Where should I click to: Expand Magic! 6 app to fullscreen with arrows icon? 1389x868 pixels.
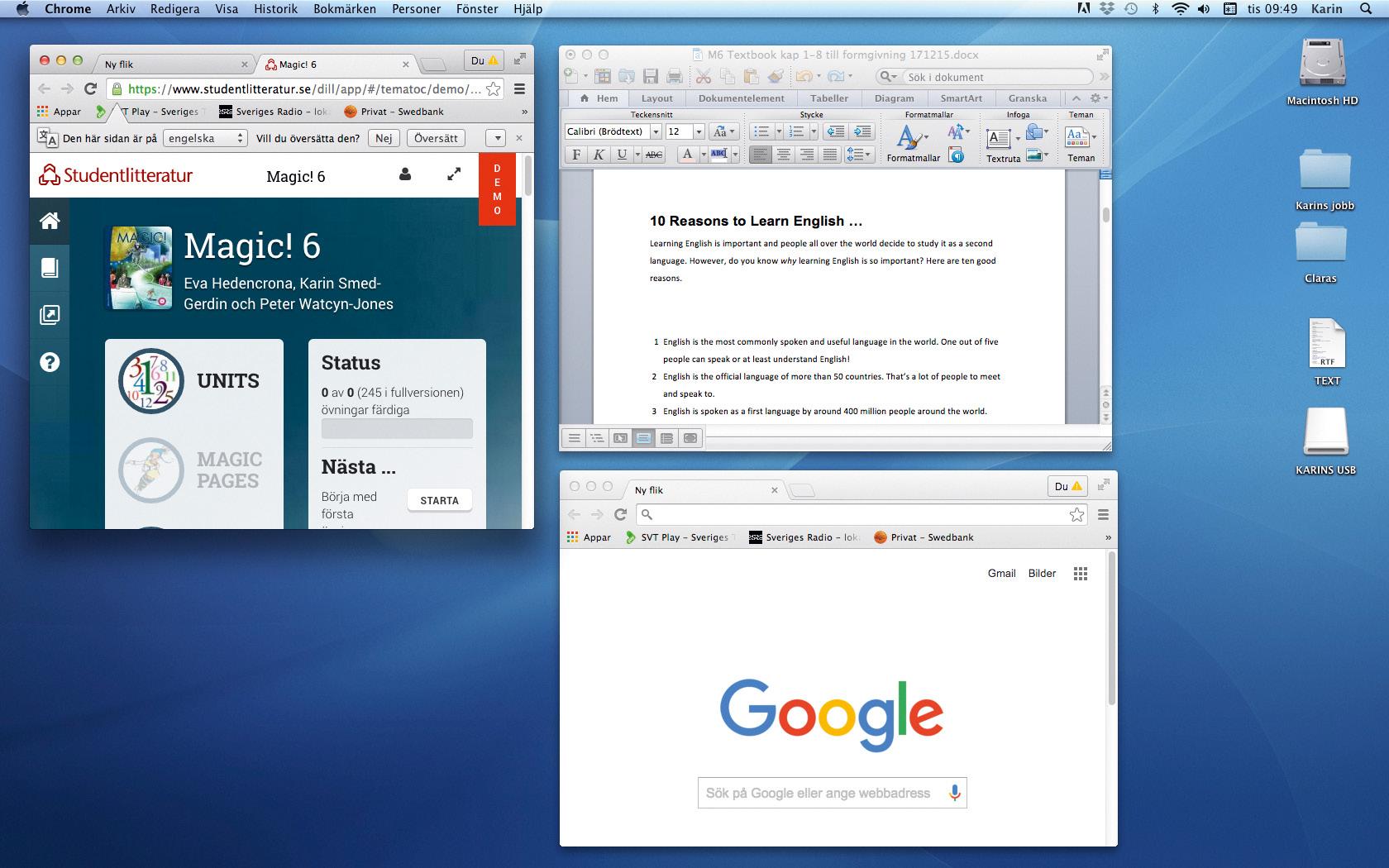(454, 174)
